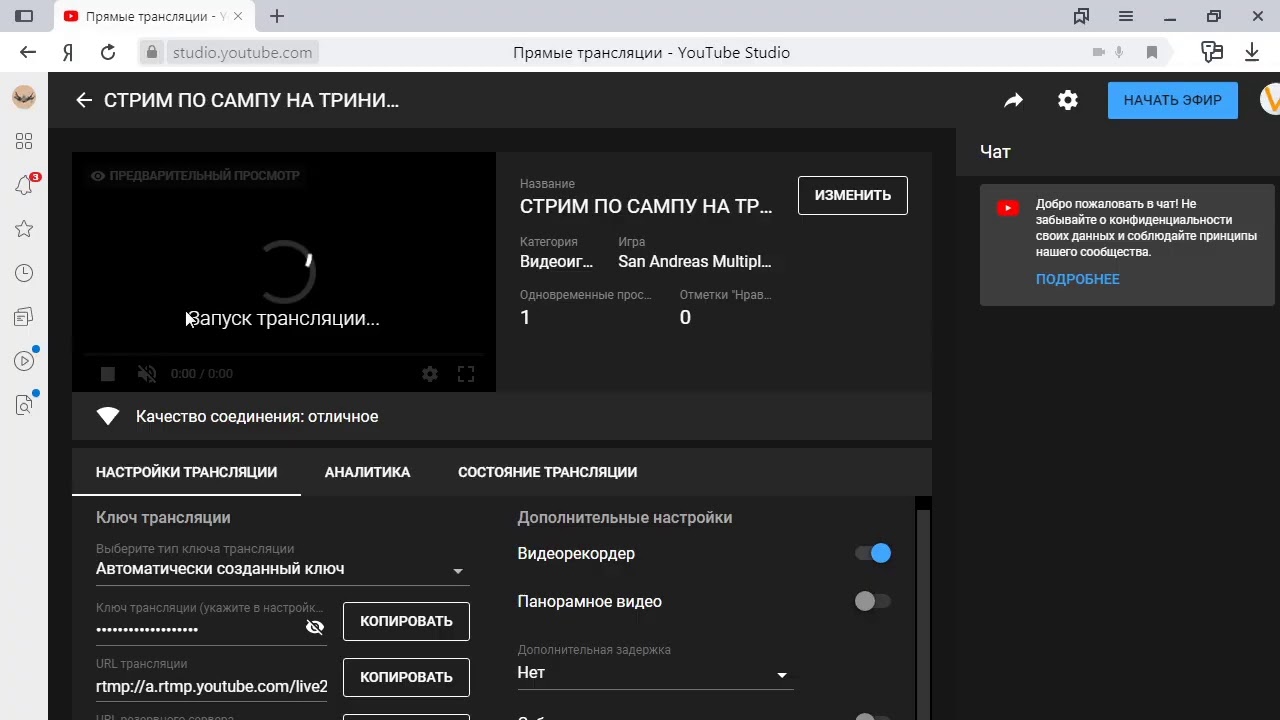
Task: Enable the Панорамное видео toggle
Action: click(873, 601)
